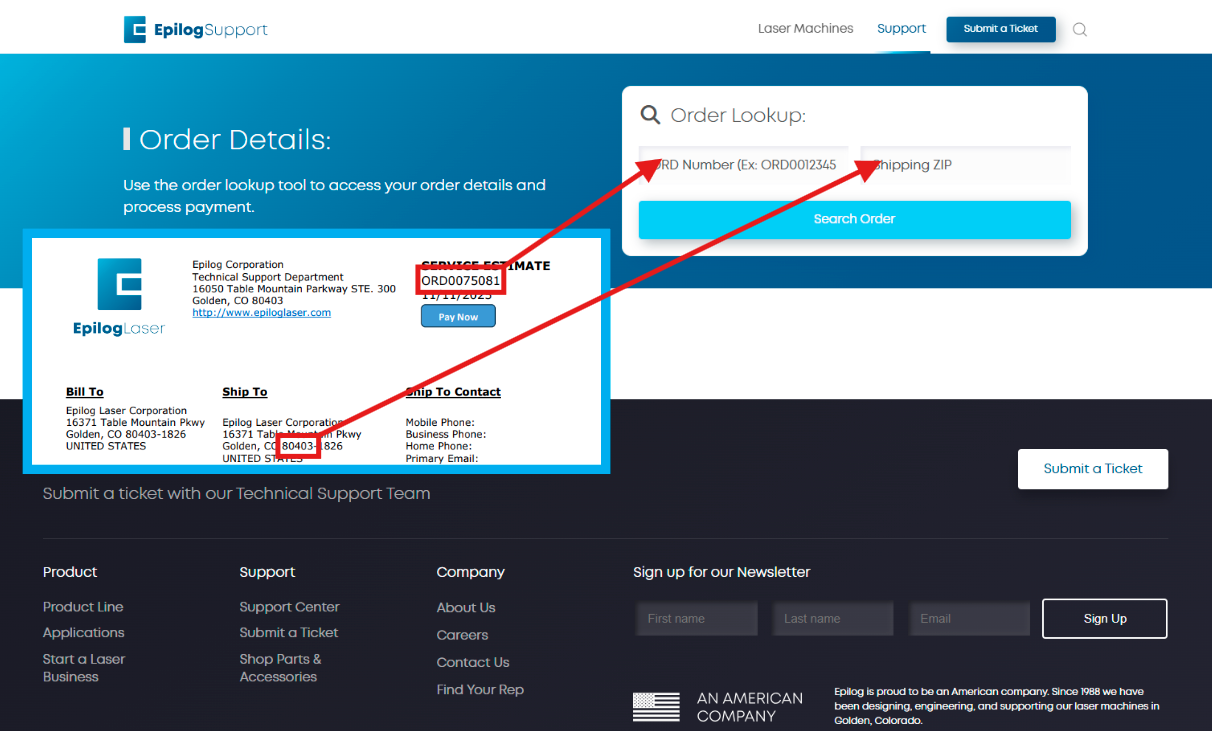
Task: Visit the Shop Parts & Accessories page
Action: [280, 667]
